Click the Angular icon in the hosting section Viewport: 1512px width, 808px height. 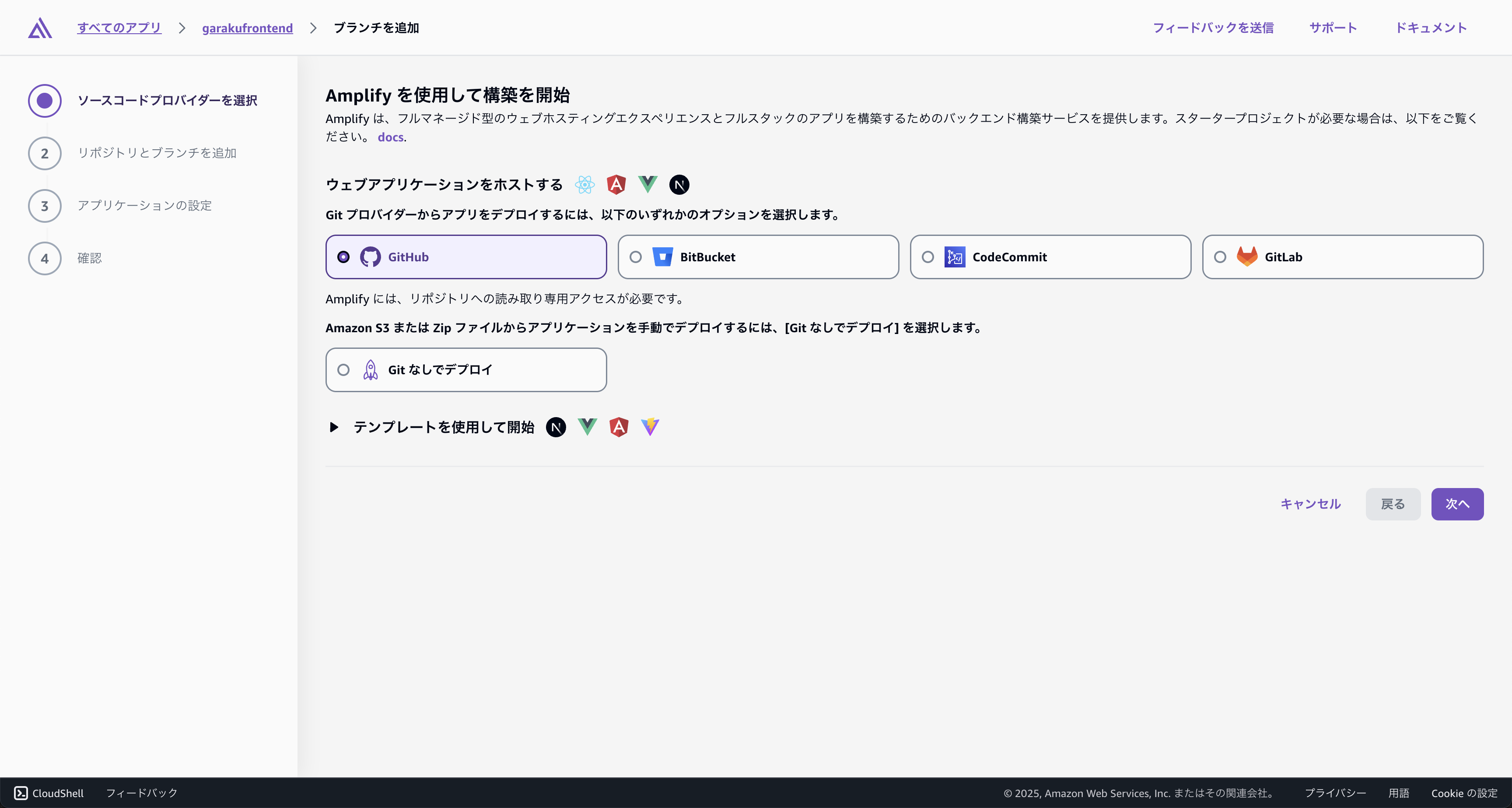pos(616,184)
